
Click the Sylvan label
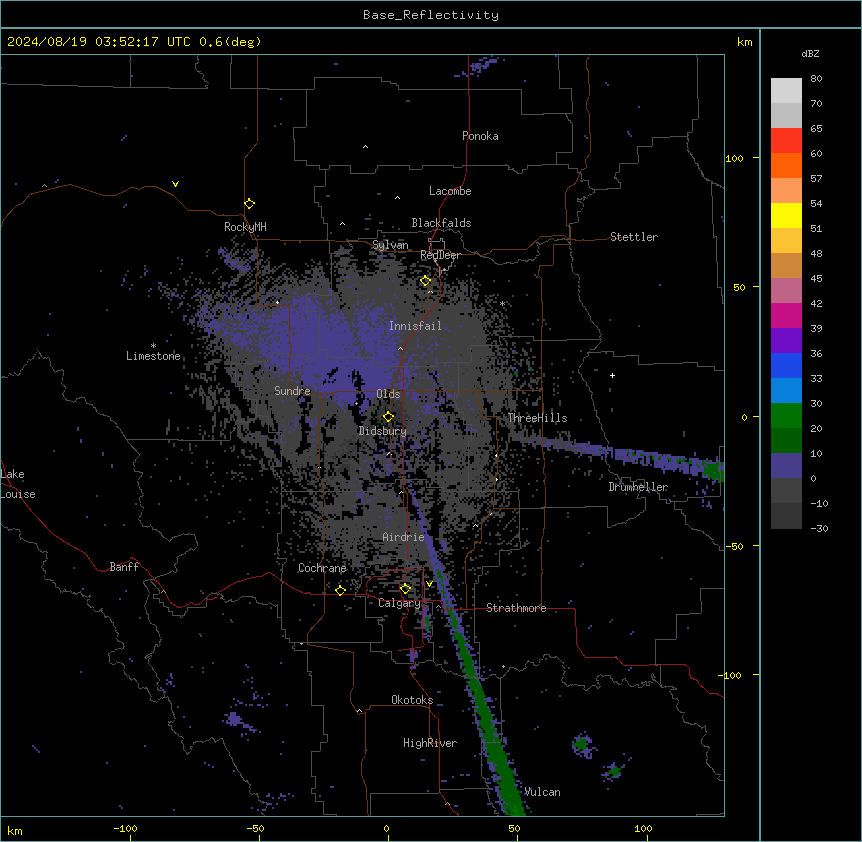coord(390,245)
